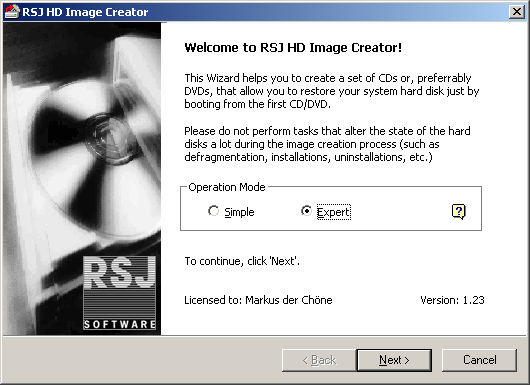Screen dimensions: 530x385
Task: Click the disabled Back button
Action: pyautogui.click(x=319, y=360)
